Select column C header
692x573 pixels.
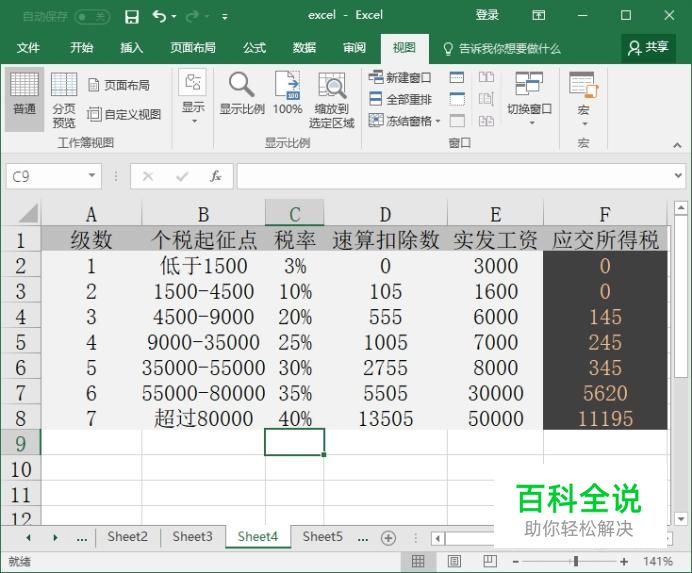294,214
